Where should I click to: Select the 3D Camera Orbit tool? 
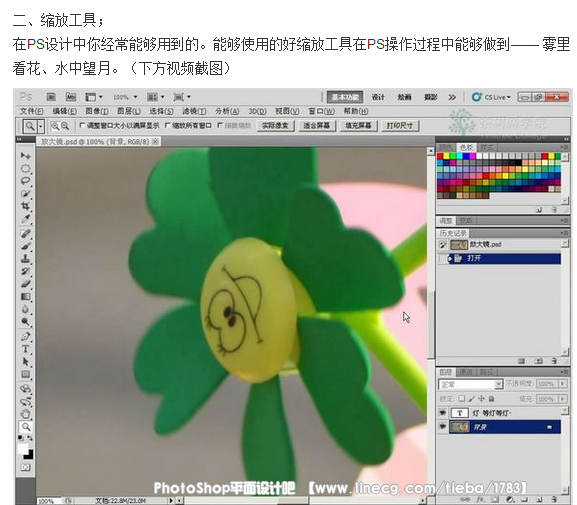point(25,401)
